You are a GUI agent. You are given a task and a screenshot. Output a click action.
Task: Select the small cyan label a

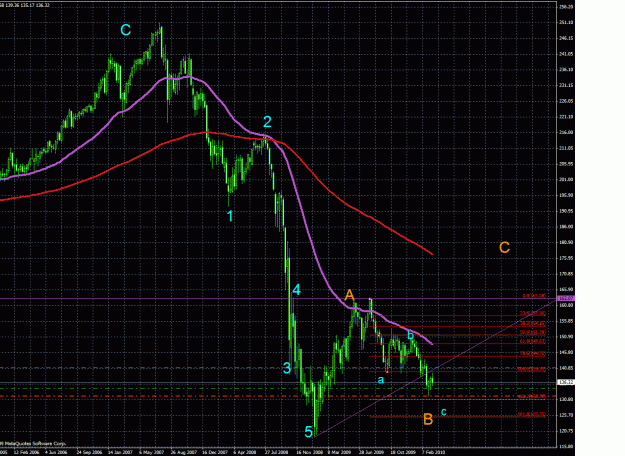click(381, 380)
